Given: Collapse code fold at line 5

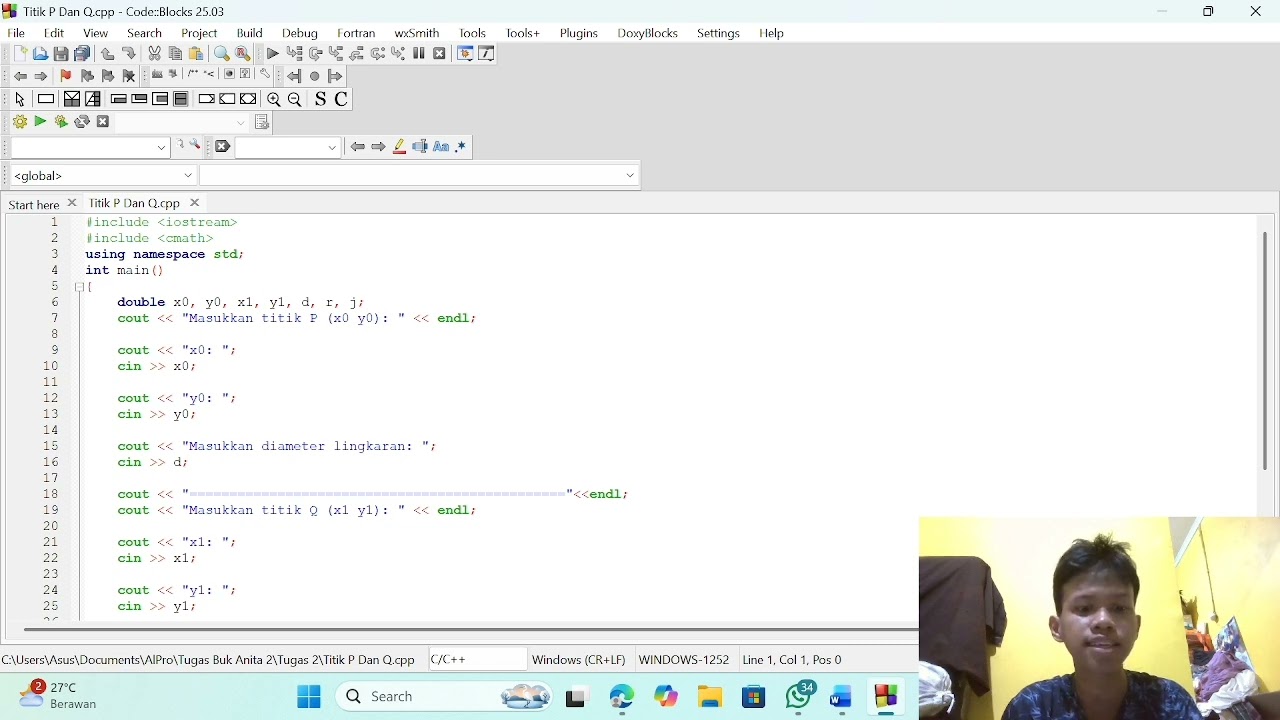Looking at the screenshot, I should coord(80,287).
